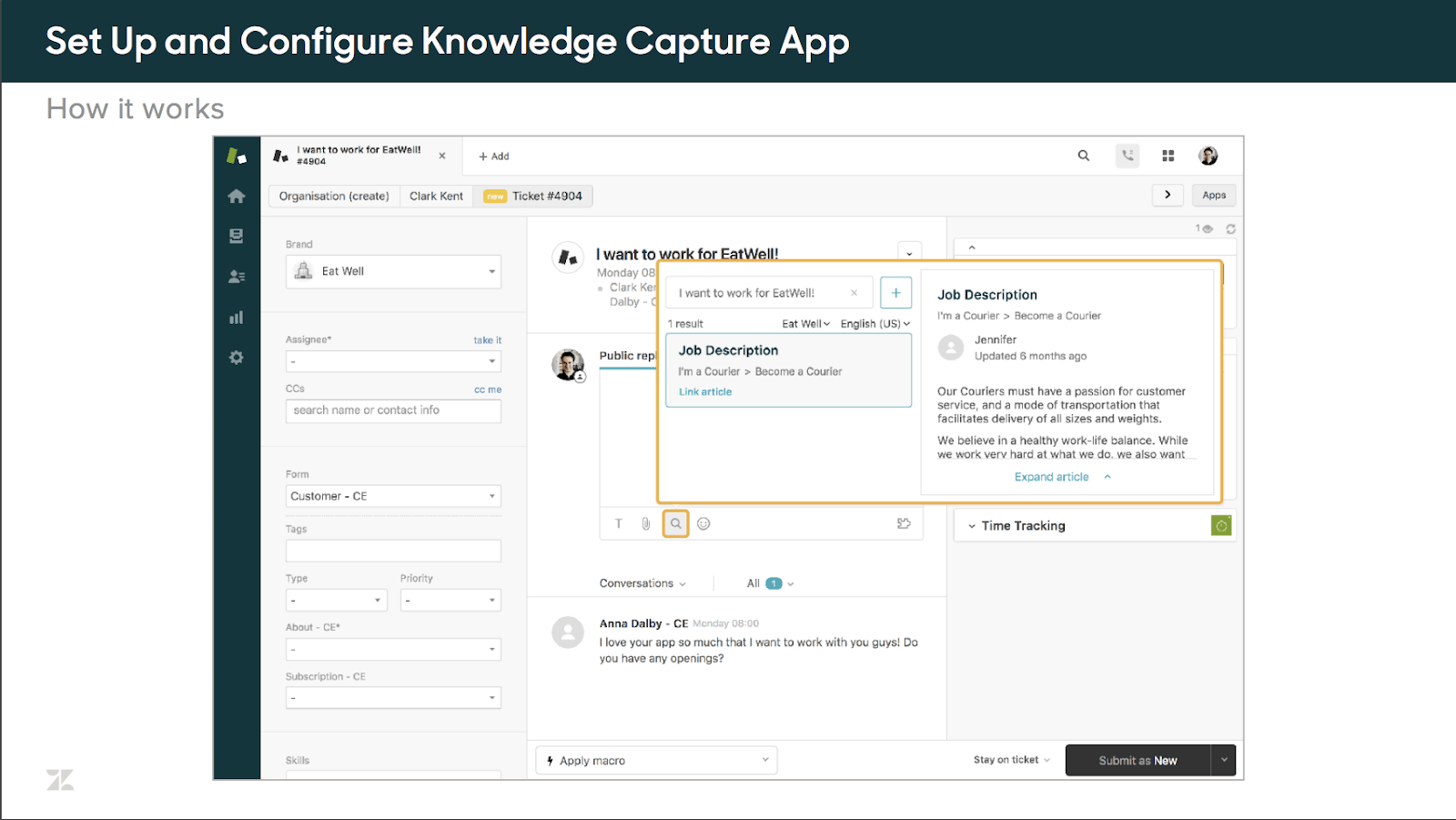
Task: Select the Organisation (create) tab
Action: click(x=334, y=196)
